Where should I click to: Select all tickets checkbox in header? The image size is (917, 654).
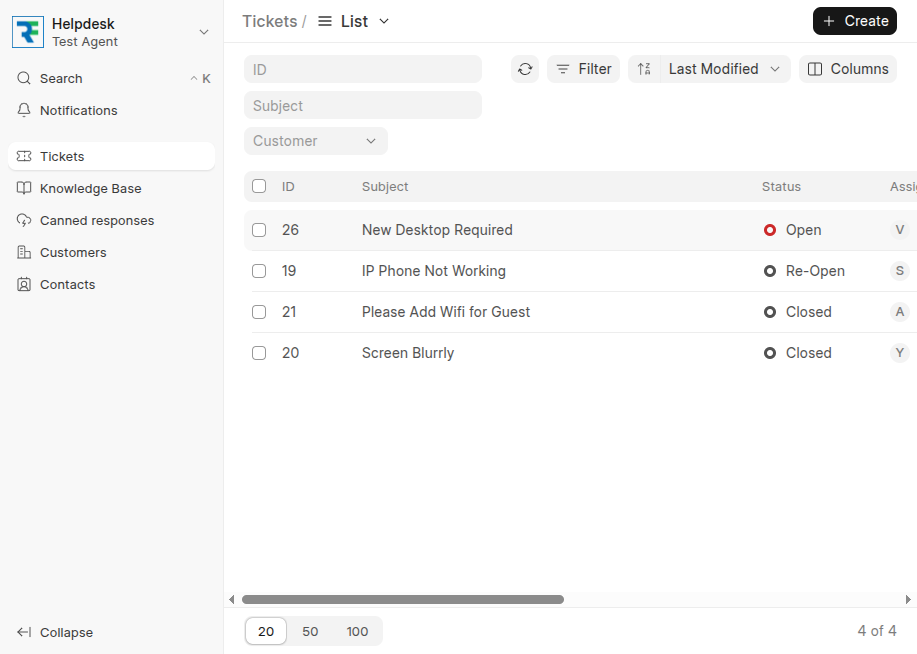click(259, 186)
